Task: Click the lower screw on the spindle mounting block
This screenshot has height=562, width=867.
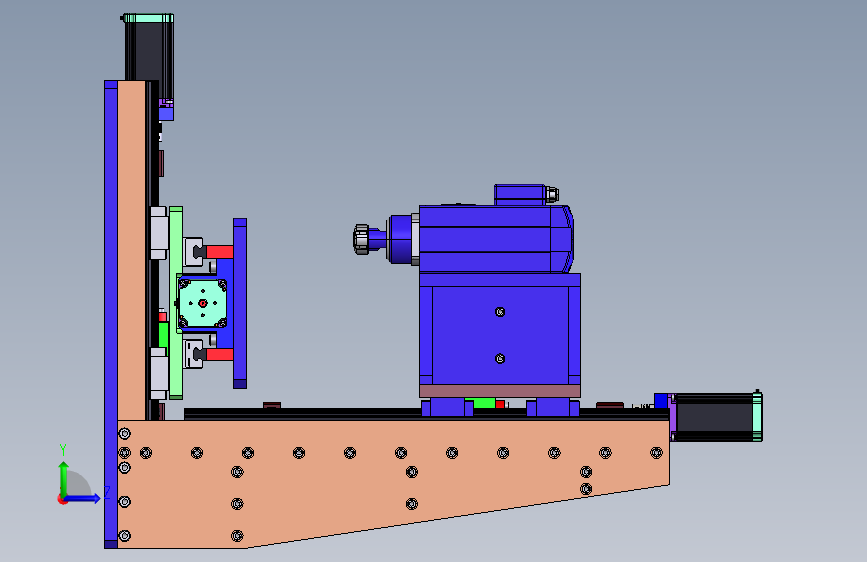Action: pos(500,358)
